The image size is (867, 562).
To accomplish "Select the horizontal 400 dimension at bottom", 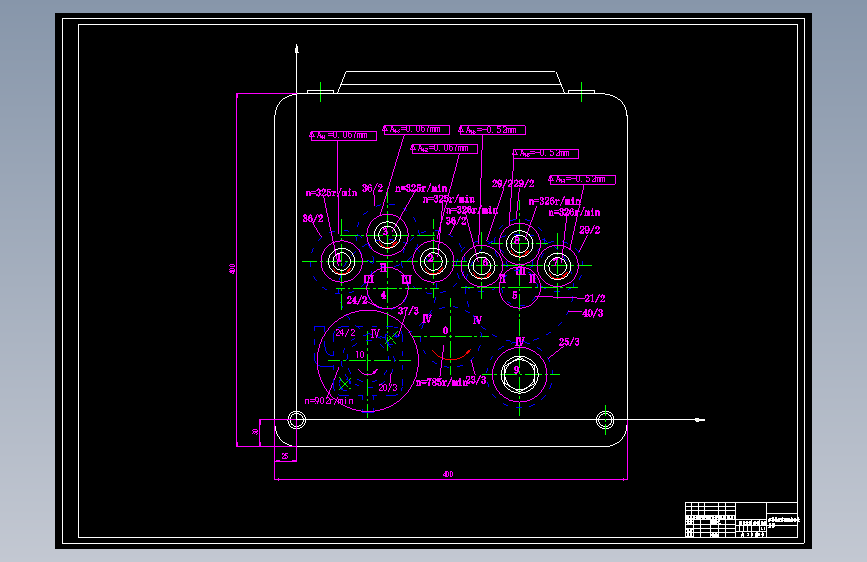I will (x=448, y=474).
